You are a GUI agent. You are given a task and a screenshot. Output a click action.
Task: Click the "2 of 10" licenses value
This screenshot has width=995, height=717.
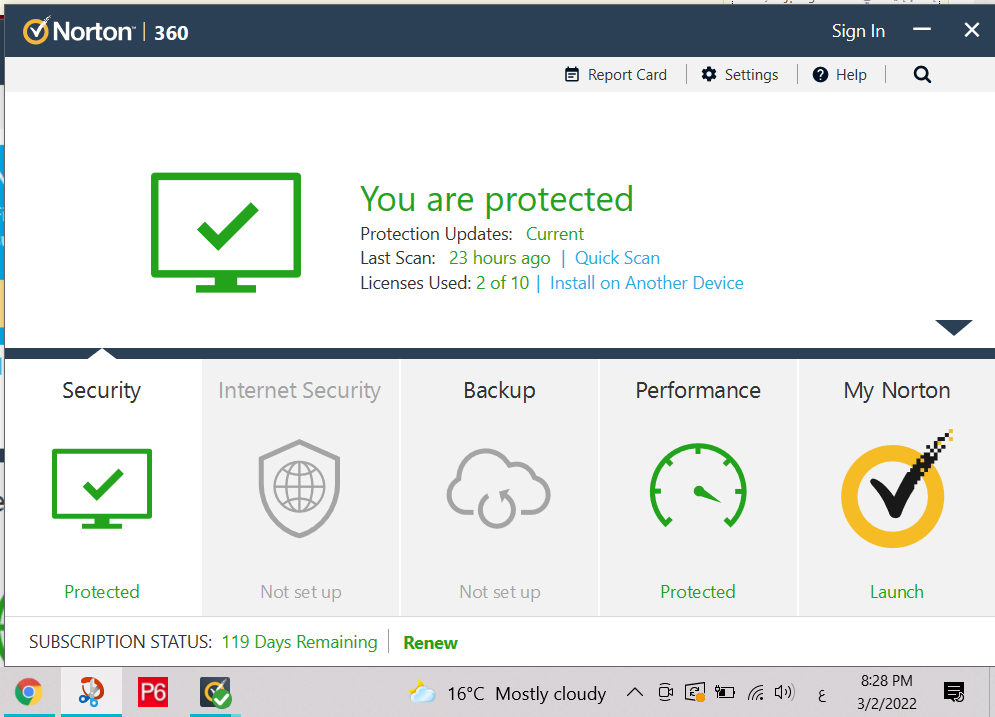503,283
